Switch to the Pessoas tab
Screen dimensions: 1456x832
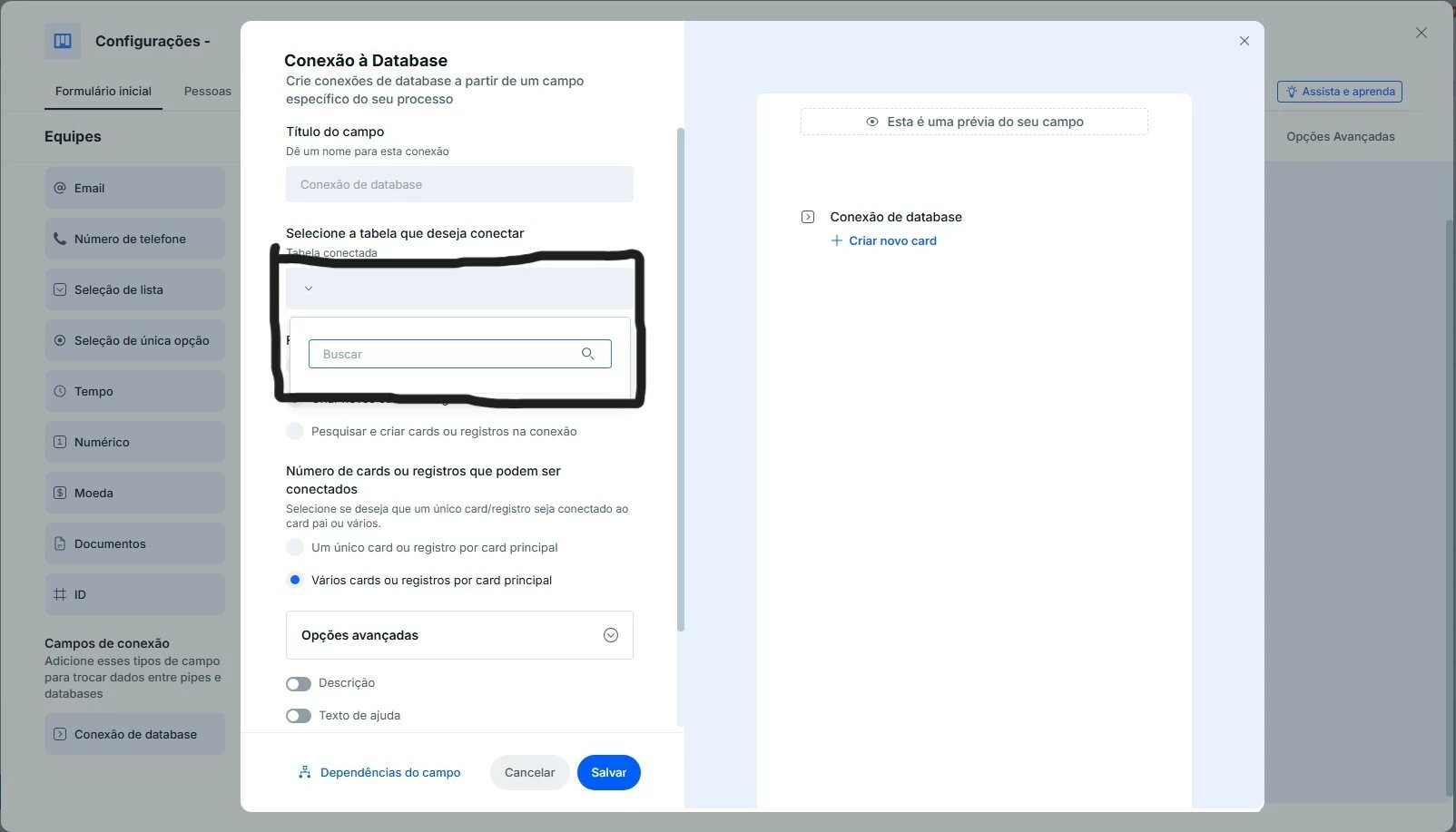coord(208,91)
